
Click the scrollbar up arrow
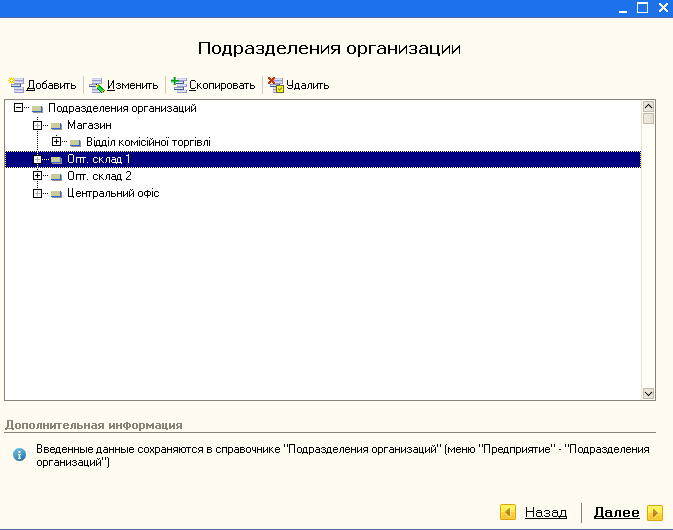648,106
